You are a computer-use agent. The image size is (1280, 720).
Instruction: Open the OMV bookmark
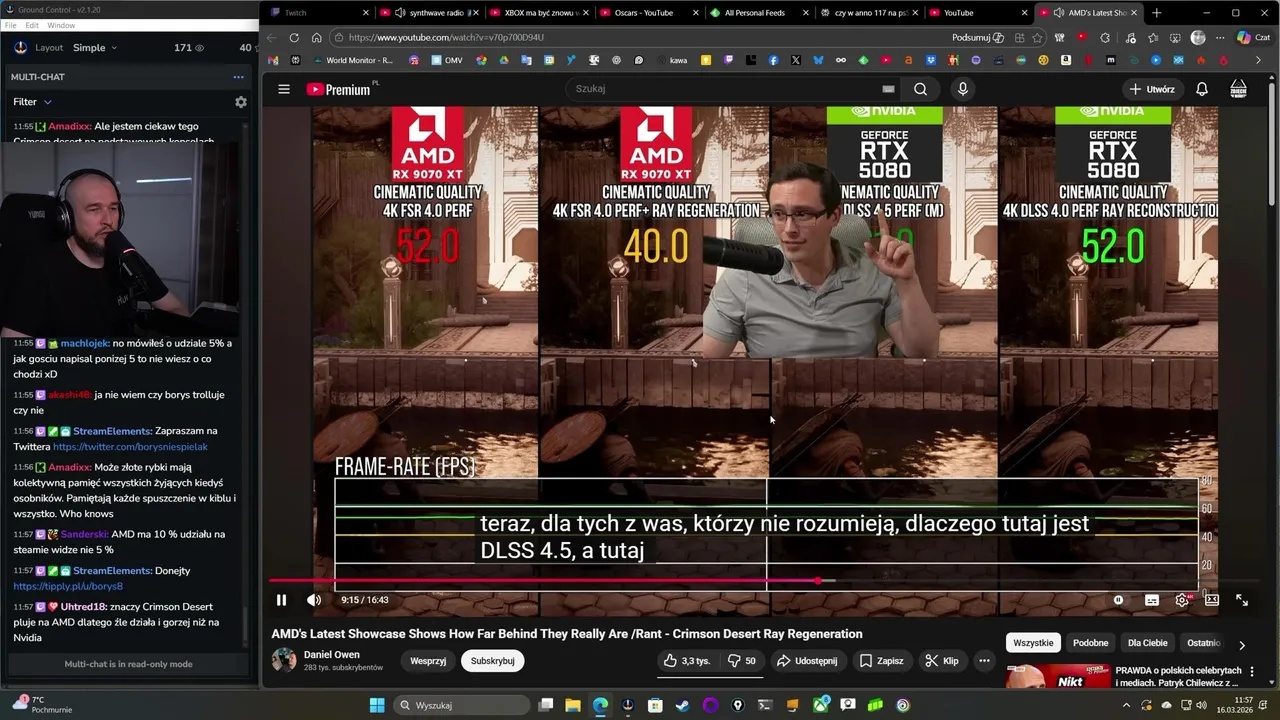(x=446, y=60)
